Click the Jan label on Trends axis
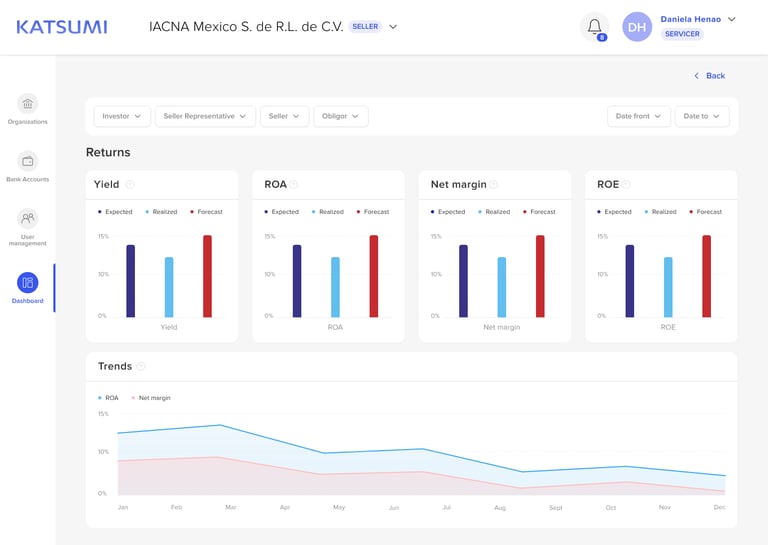The width and height of the screenshot is (768, 545). [123, 507]
